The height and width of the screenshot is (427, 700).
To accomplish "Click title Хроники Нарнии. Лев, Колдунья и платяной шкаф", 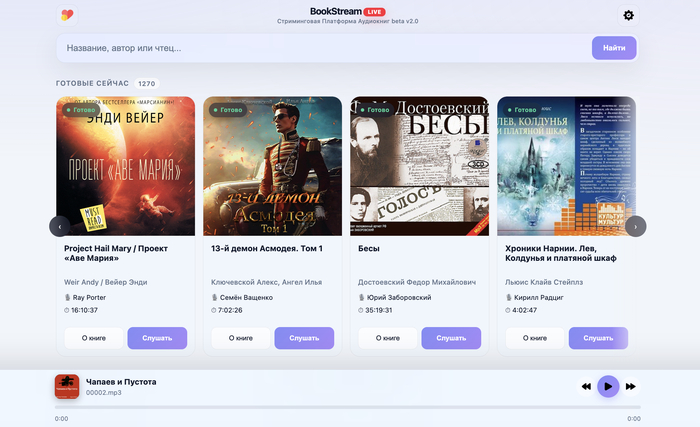I will click(x=561, y=253).
